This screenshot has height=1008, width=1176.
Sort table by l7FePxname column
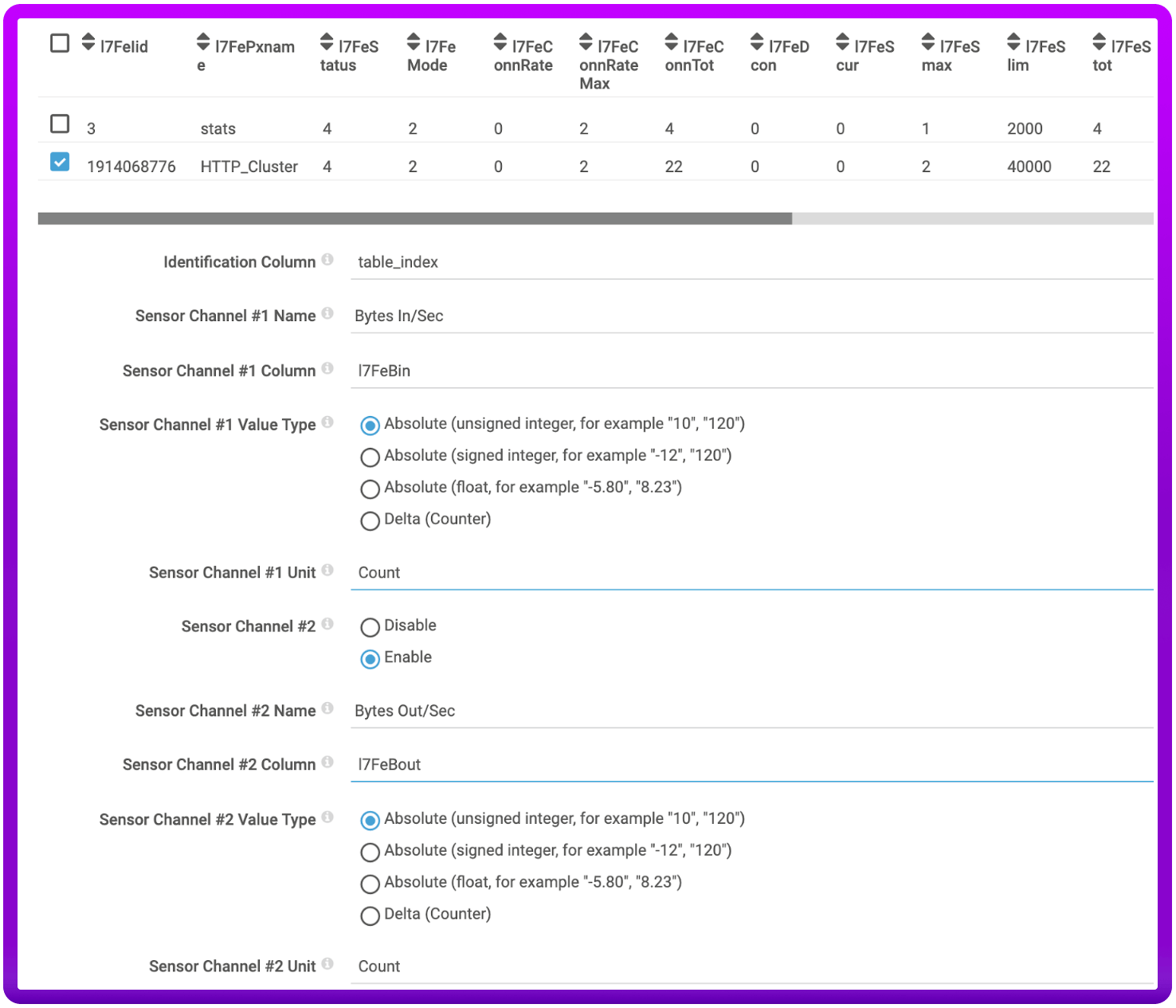(x=203, y=42)
